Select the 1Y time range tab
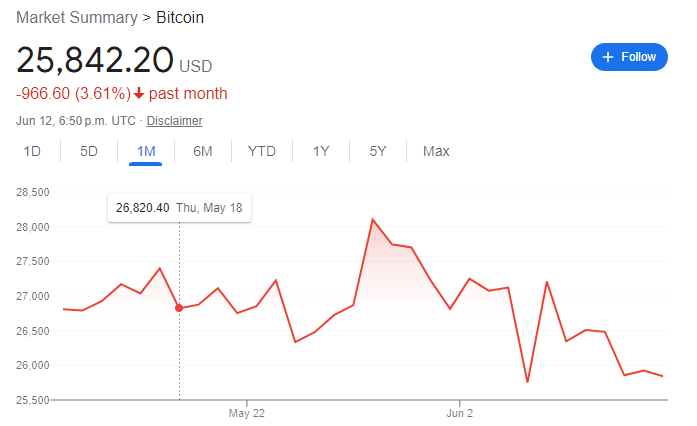This screenshot has width=697, height=426. pyautogui.click(x=321, y=151)
